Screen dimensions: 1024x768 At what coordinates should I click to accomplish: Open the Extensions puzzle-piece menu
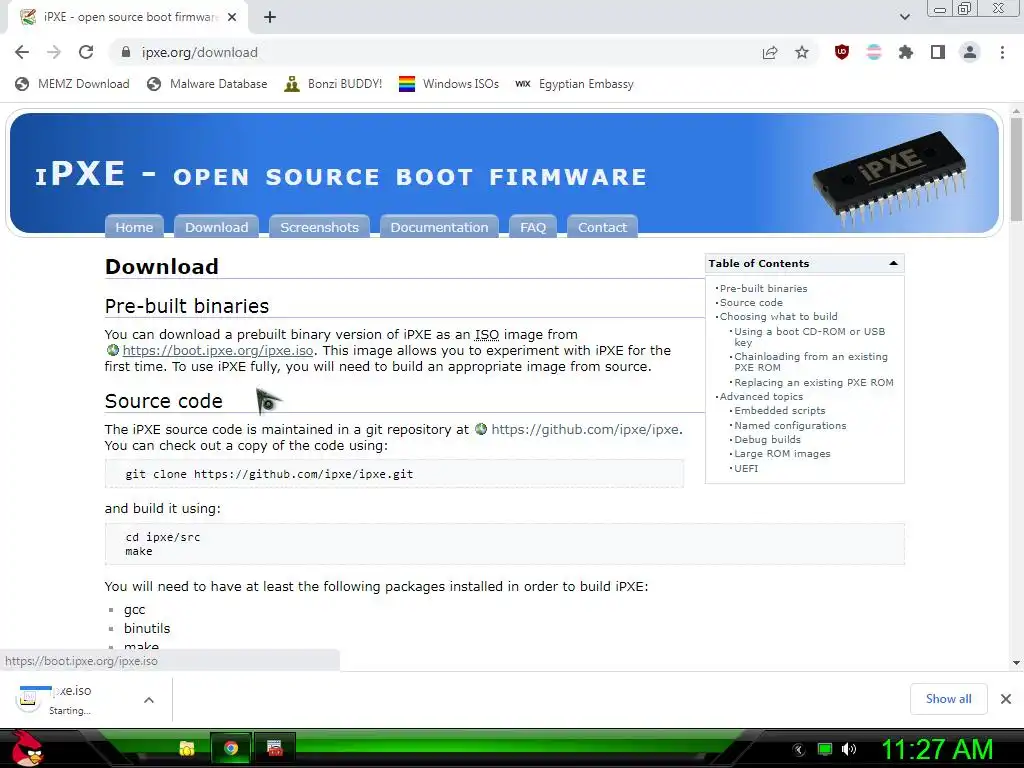tap(905, 52)
